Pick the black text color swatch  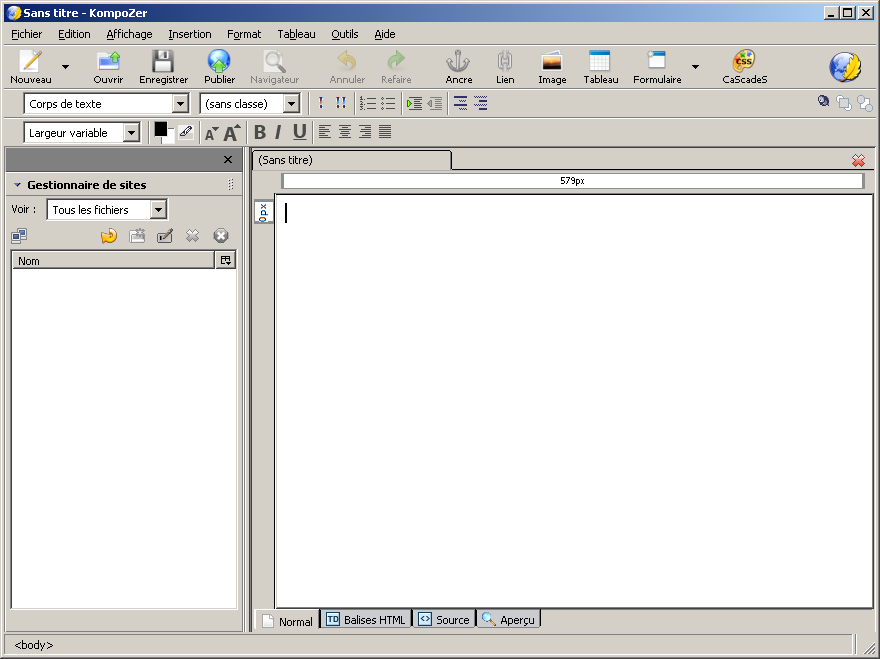pyautogui.click(x=161, y=129)
